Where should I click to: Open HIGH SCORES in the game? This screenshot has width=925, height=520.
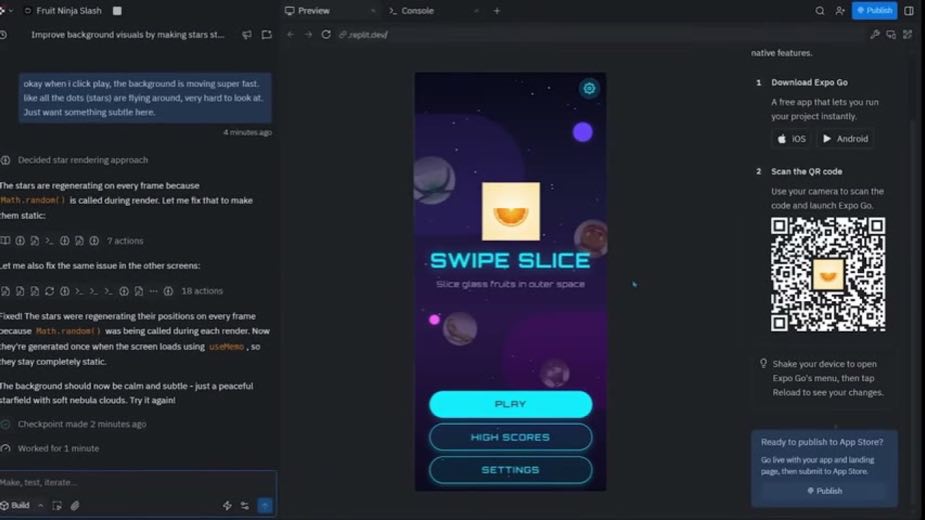tap(510, 437)
